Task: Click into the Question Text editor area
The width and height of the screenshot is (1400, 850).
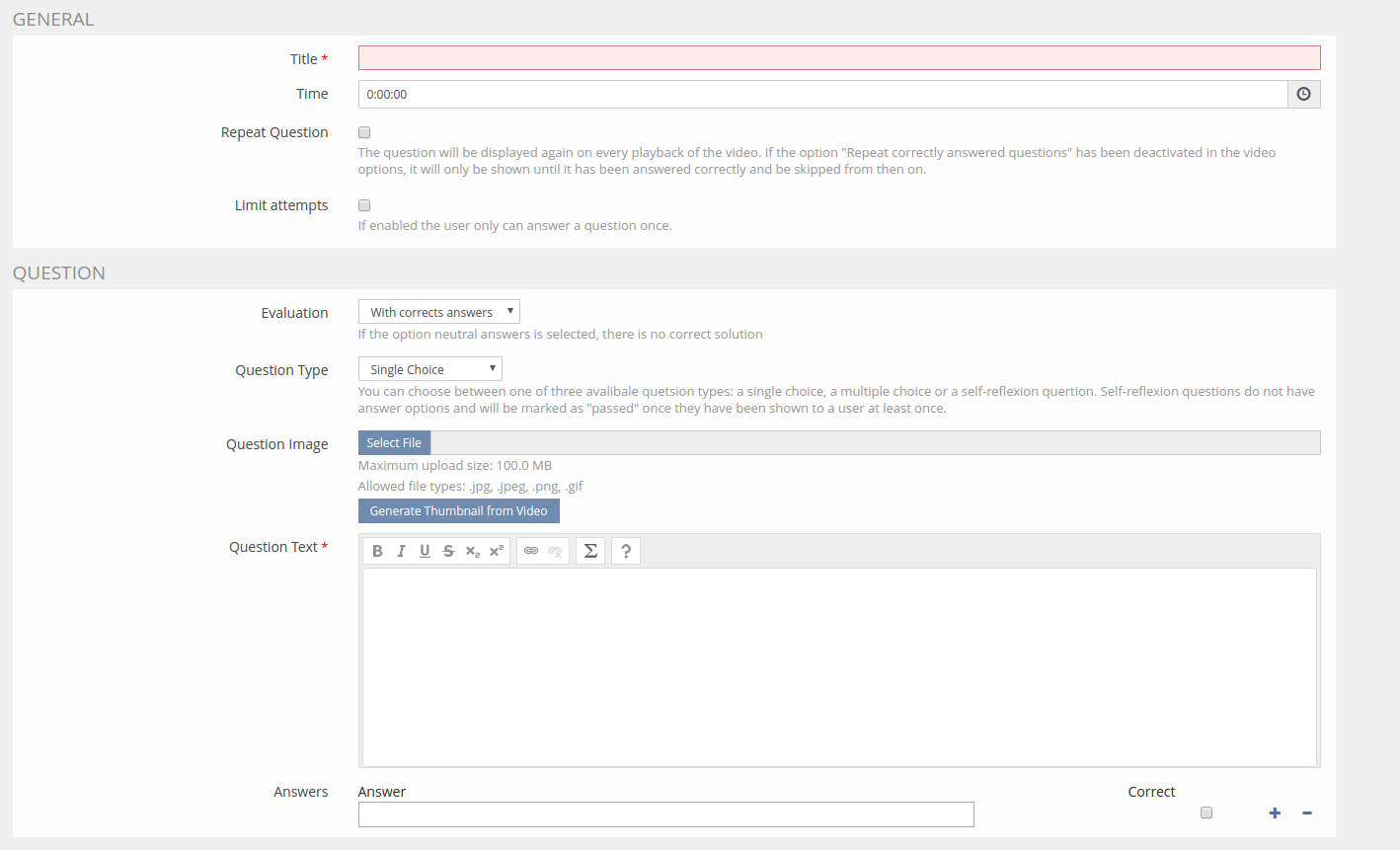Action: coord(839,666)
